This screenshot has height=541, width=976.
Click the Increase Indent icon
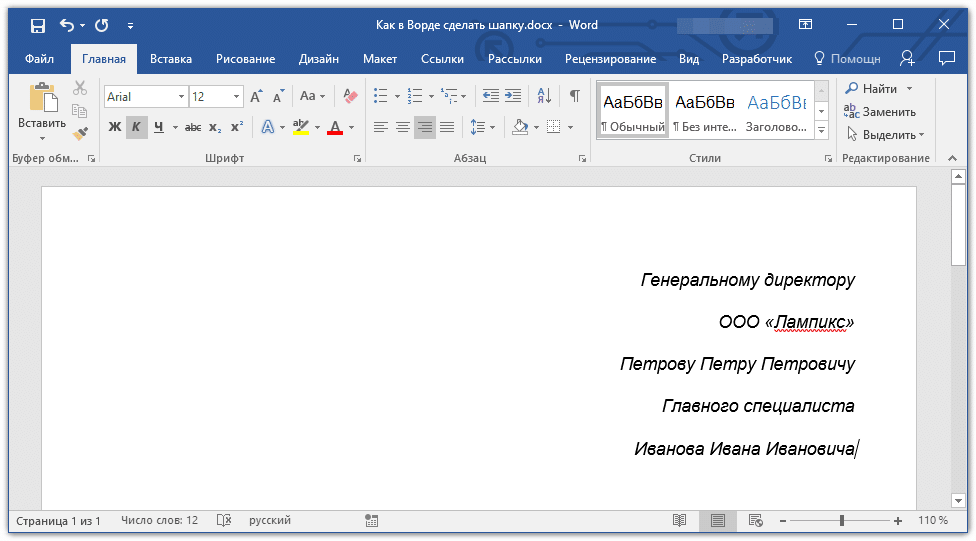[513, 96]
